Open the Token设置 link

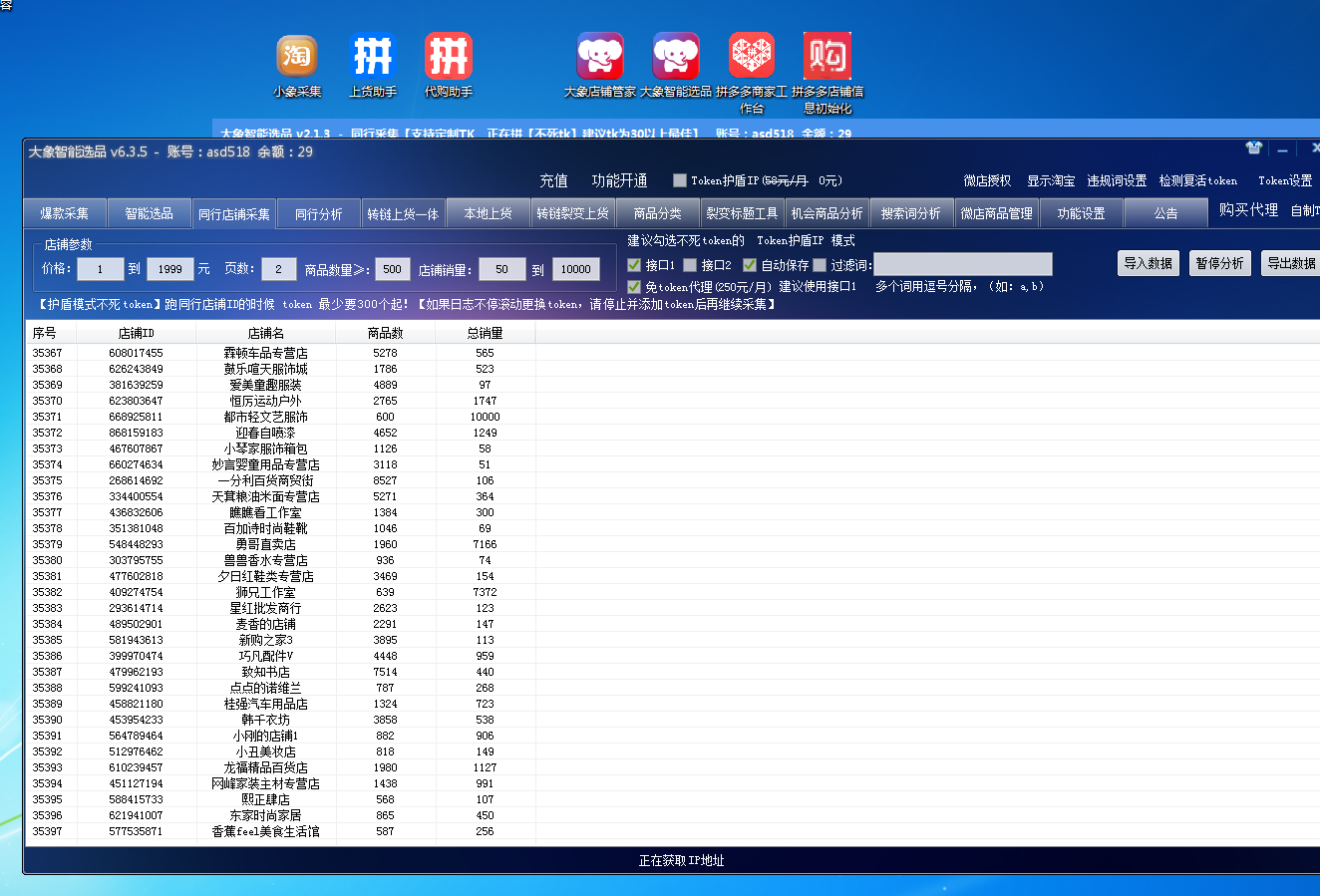pos(1285,180)
